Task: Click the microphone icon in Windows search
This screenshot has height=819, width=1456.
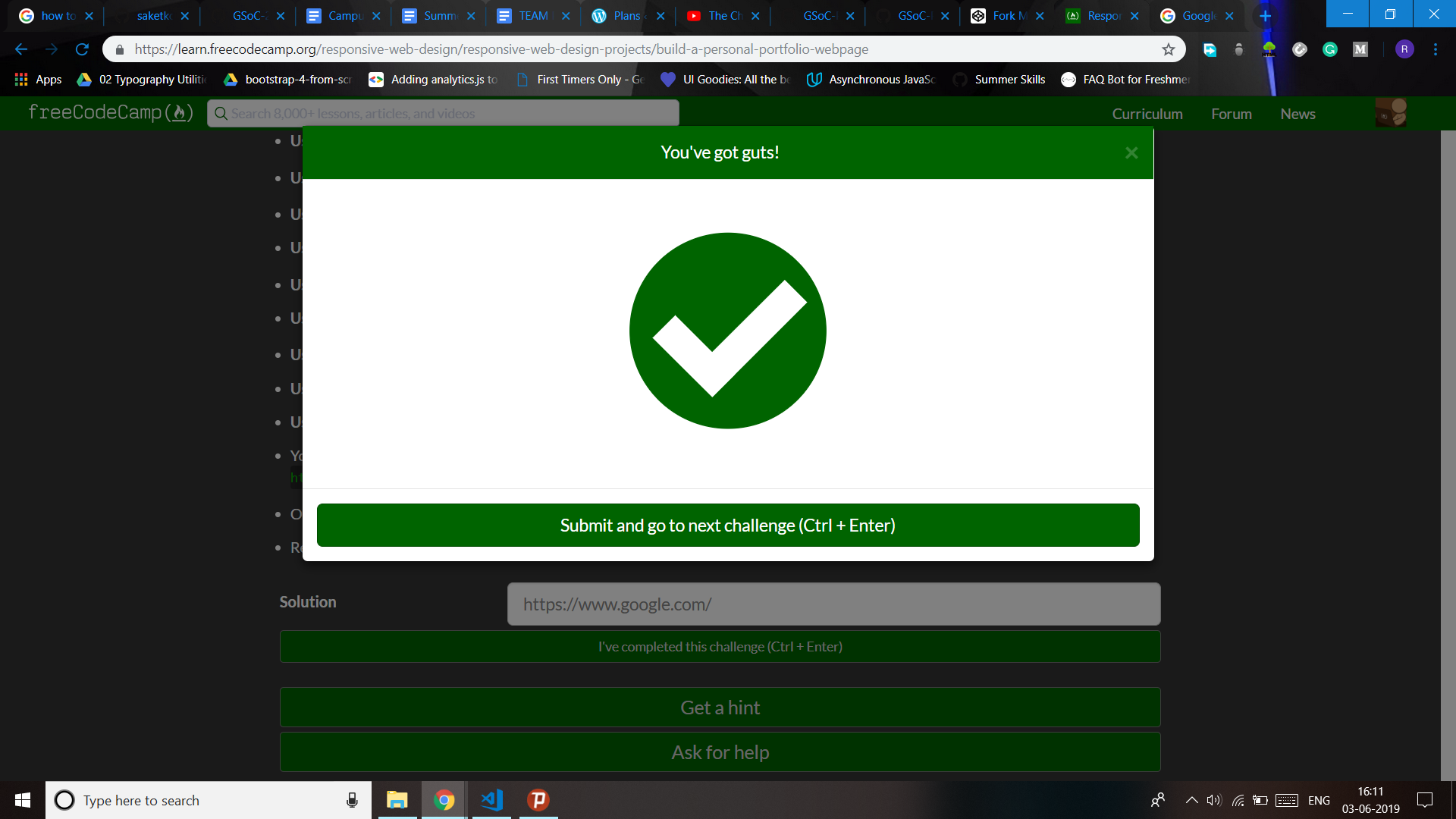Action: tap(351, 800)
